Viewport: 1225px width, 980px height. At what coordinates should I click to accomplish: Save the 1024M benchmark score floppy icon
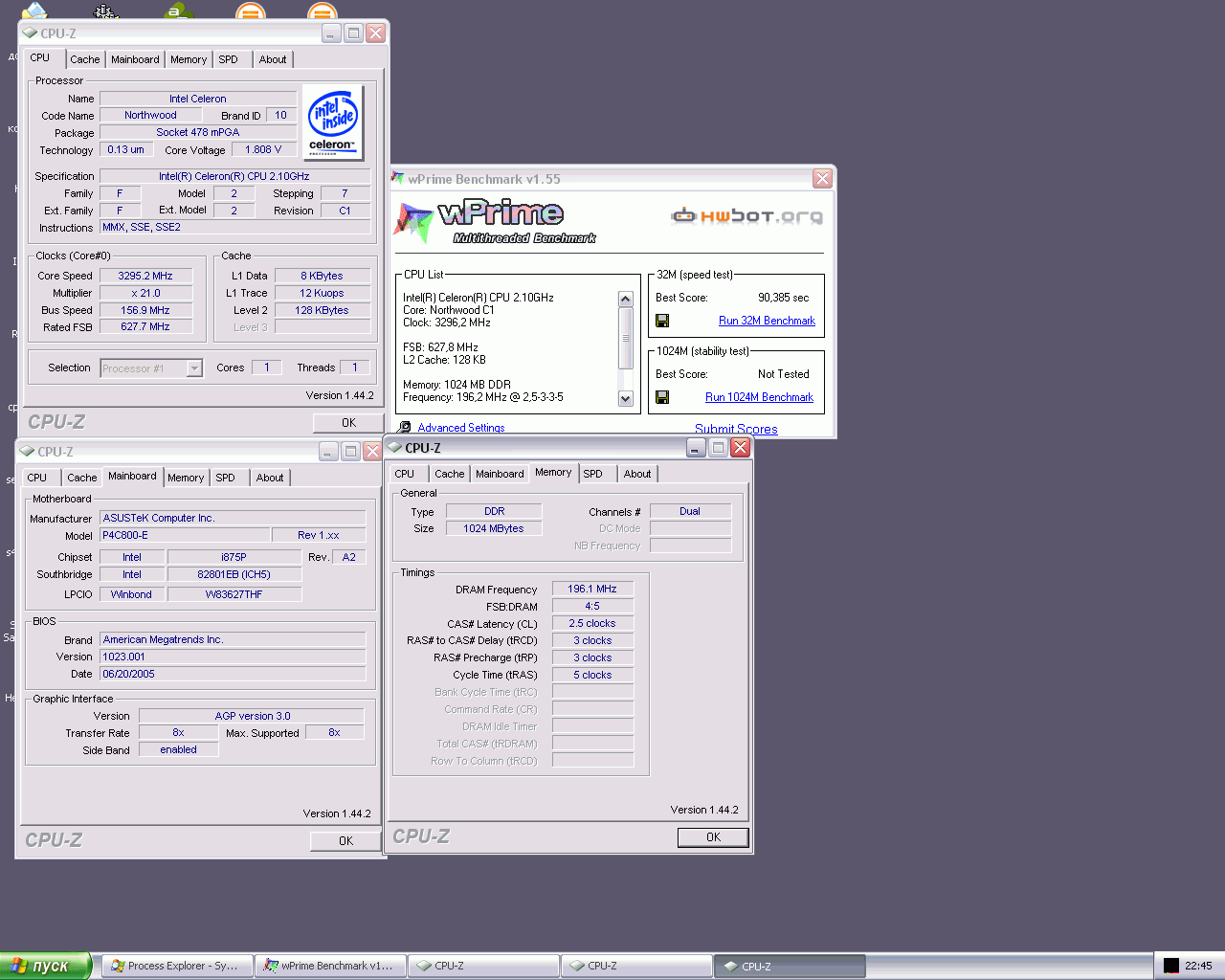[x=662, y=397]
